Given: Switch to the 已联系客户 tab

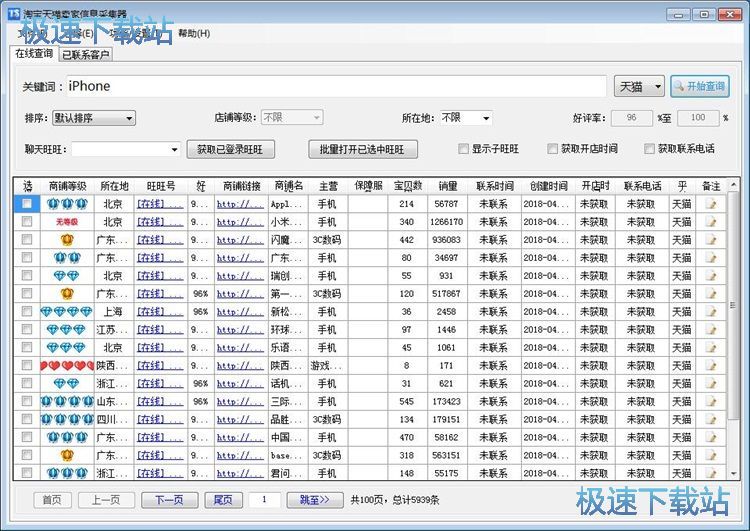Looking at the screenshot, I should (86, 55).
